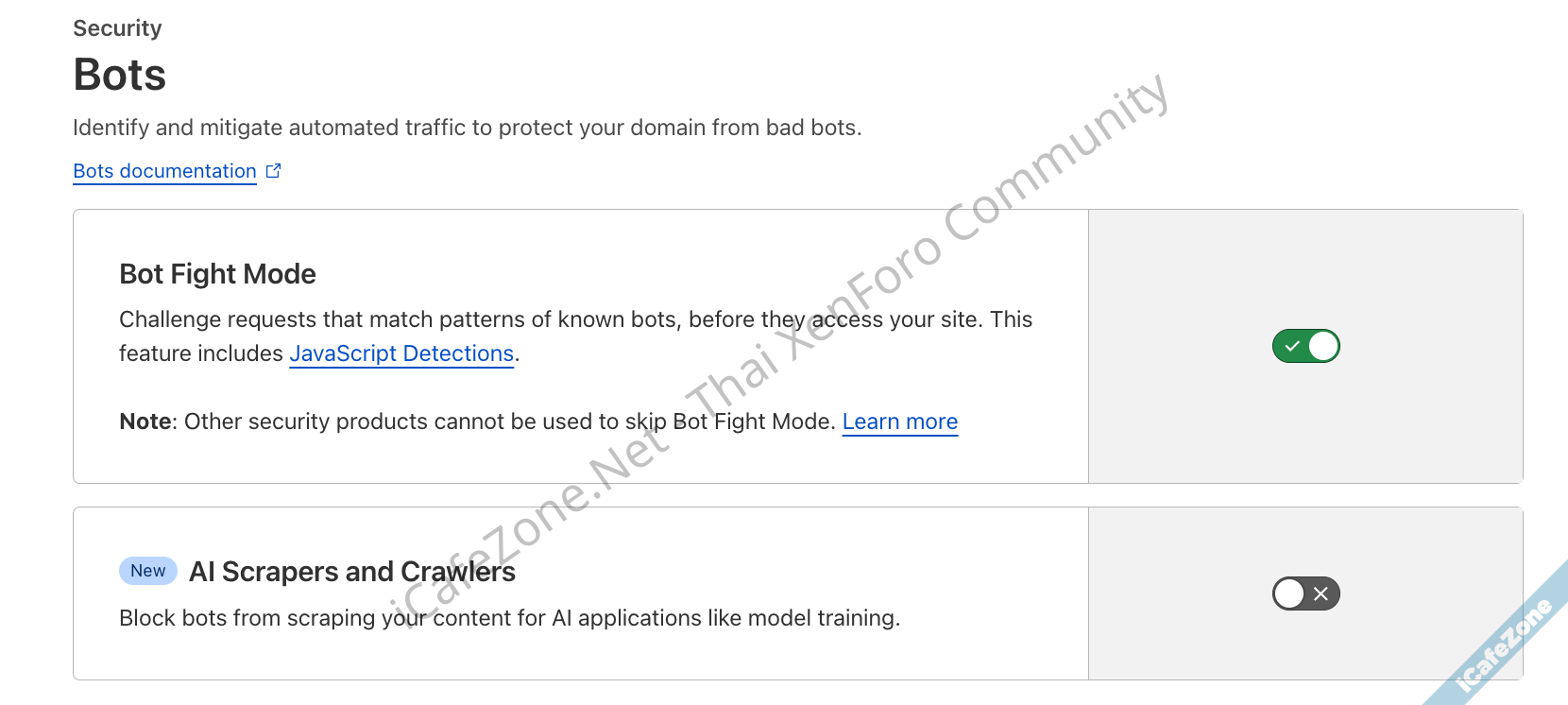The width and height of the screenshot is (1568, 705).
Task: Click the New badge beside AI Scrapers
Action: [x=148, y=571]
